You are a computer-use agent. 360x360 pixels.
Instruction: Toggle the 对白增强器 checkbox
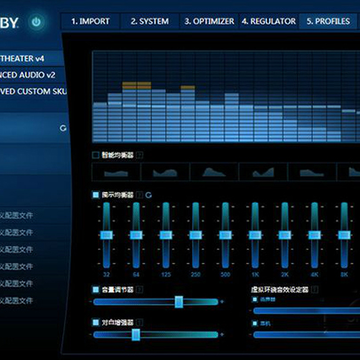[x=96, y=322]
